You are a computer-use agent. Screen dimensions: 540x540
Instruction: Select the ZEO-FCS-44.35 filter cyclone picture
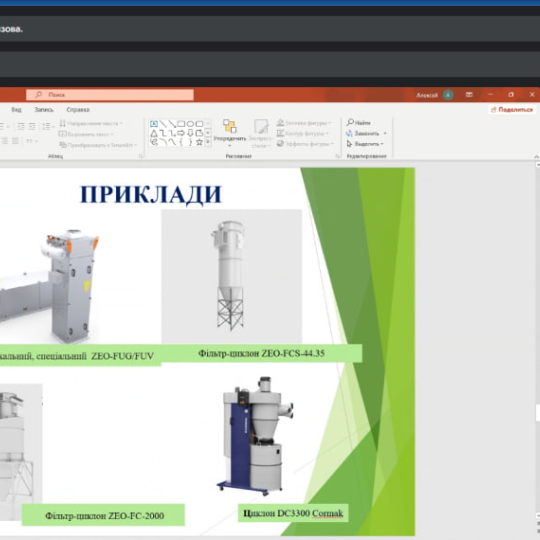232,277
